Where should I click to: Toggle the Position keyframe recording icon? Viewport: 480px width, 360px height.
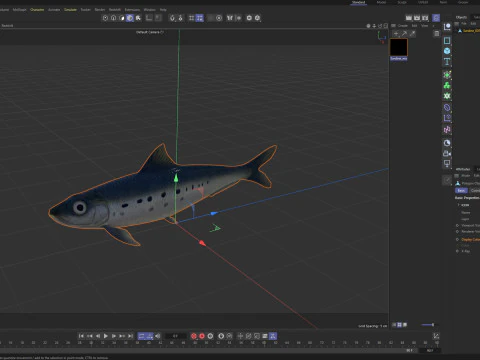coord(240,336)
